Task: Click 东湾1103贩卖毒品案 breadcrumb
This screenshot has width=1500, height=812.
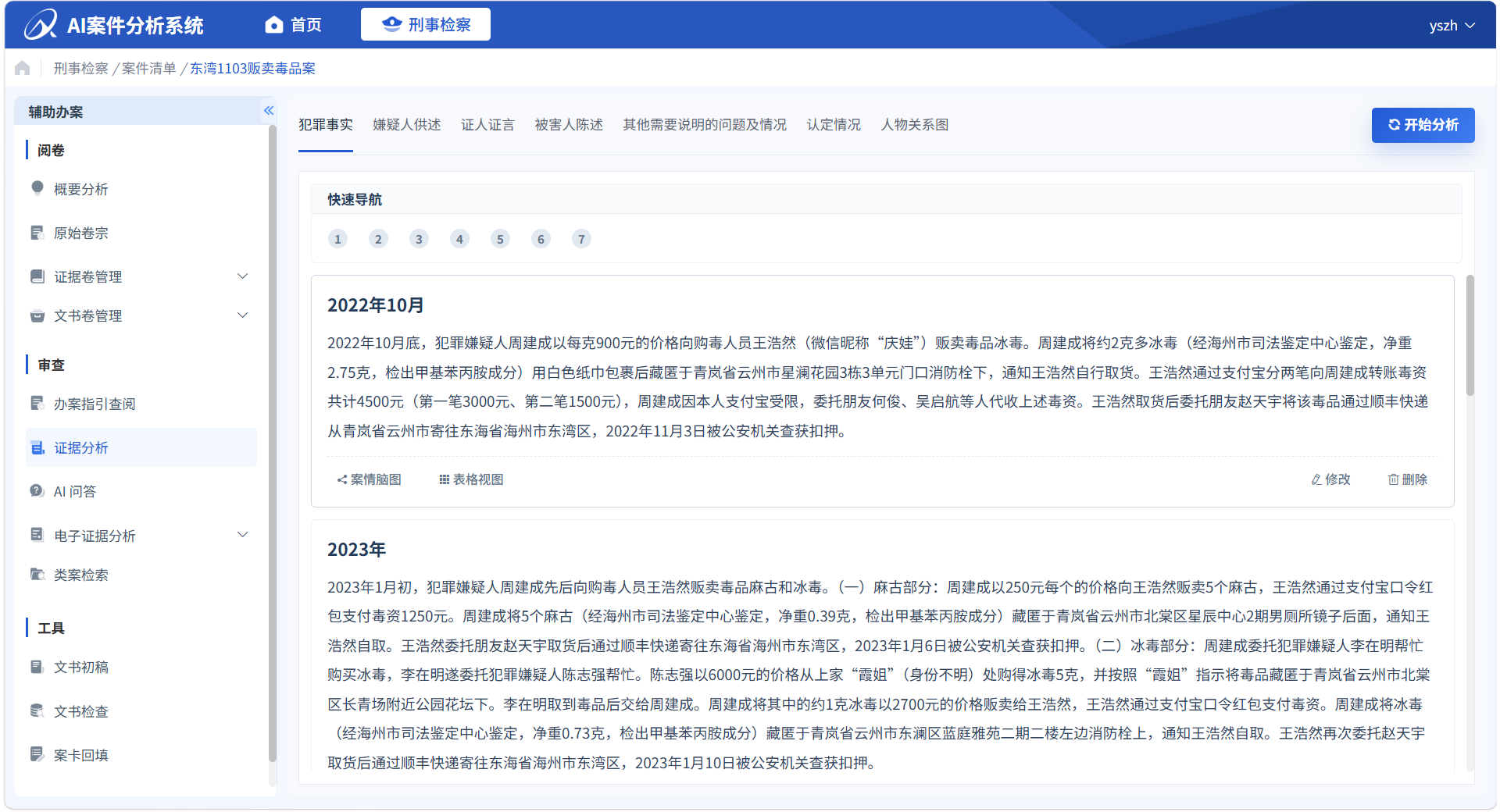Action: [x=252, y=68]
